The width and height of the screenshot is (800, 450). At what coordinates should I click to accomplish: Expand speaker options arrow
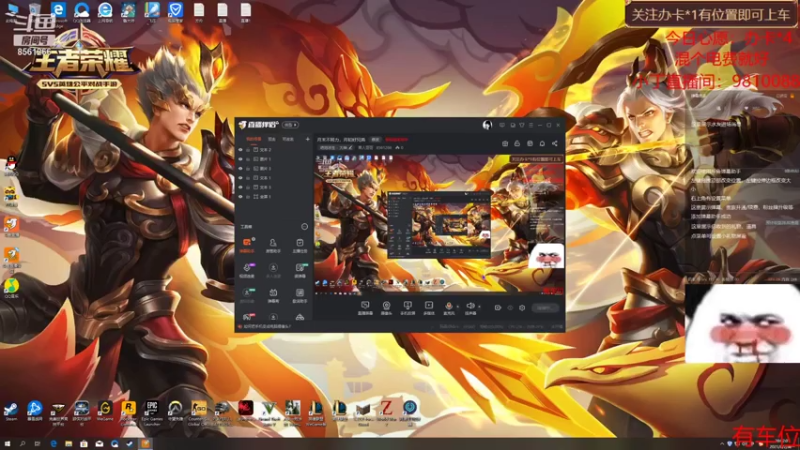click(479, 307)
